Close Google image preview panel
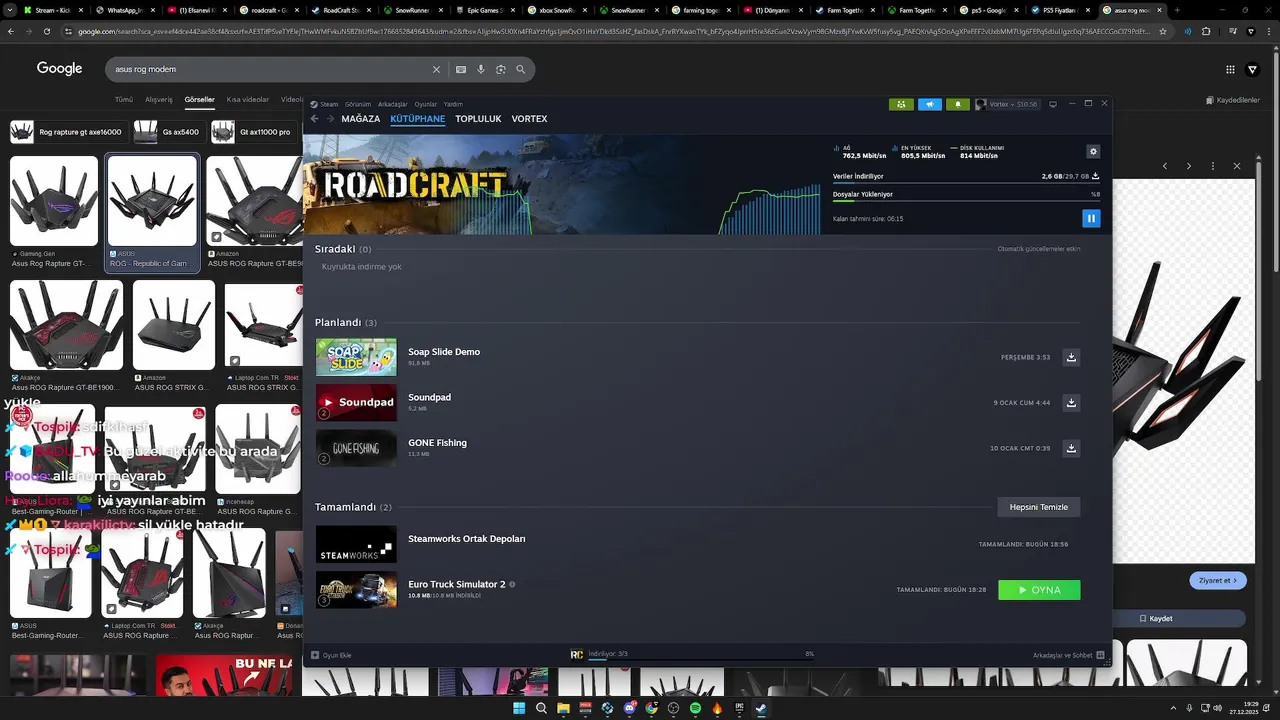1280x720 pixels. pyautogui.click(x=1237, y=165)
